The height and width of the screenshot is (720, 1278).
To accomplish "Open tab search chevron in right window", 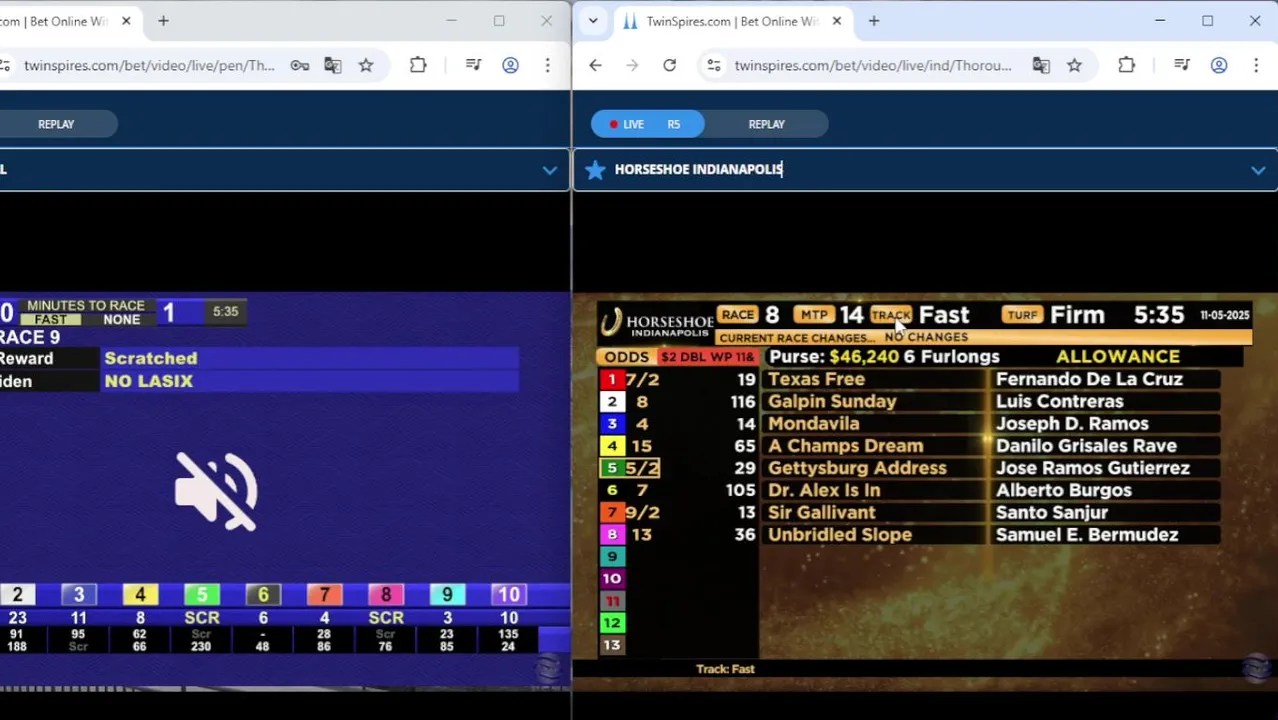I will click(593, 21).
